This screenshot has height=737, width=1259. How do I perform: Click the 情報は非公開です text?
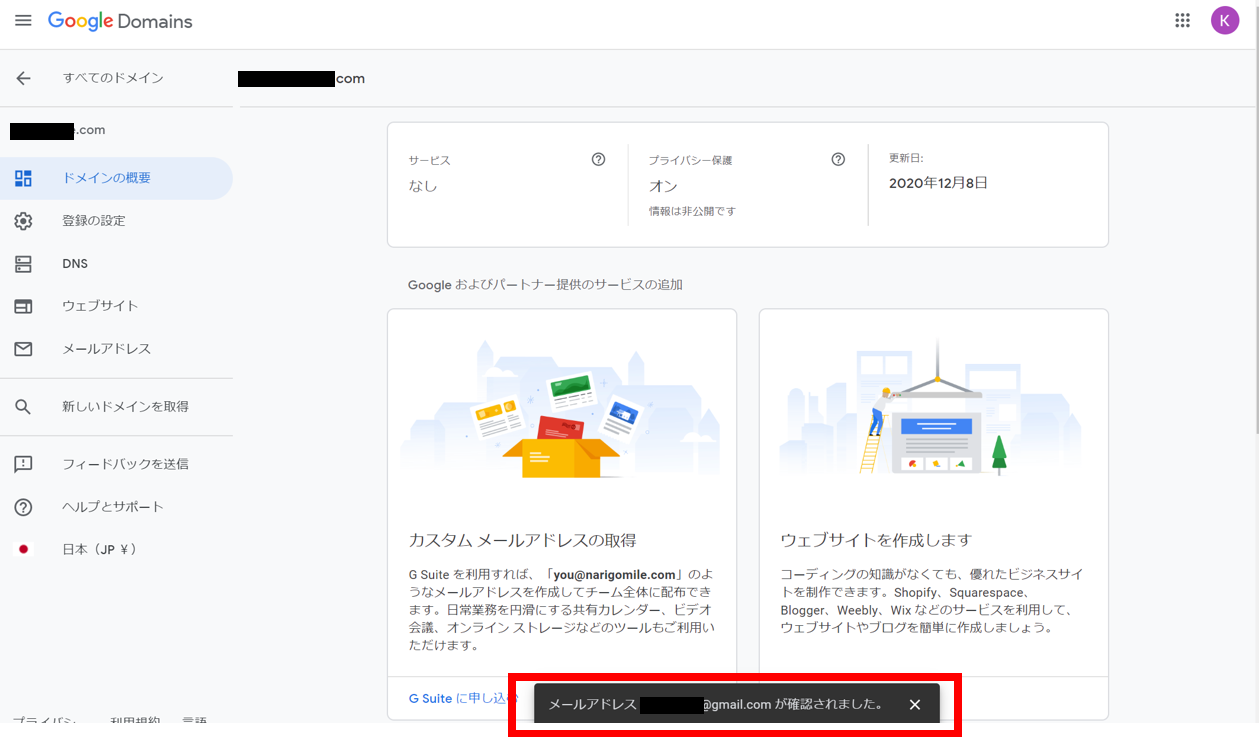click(x=692, y=211)
